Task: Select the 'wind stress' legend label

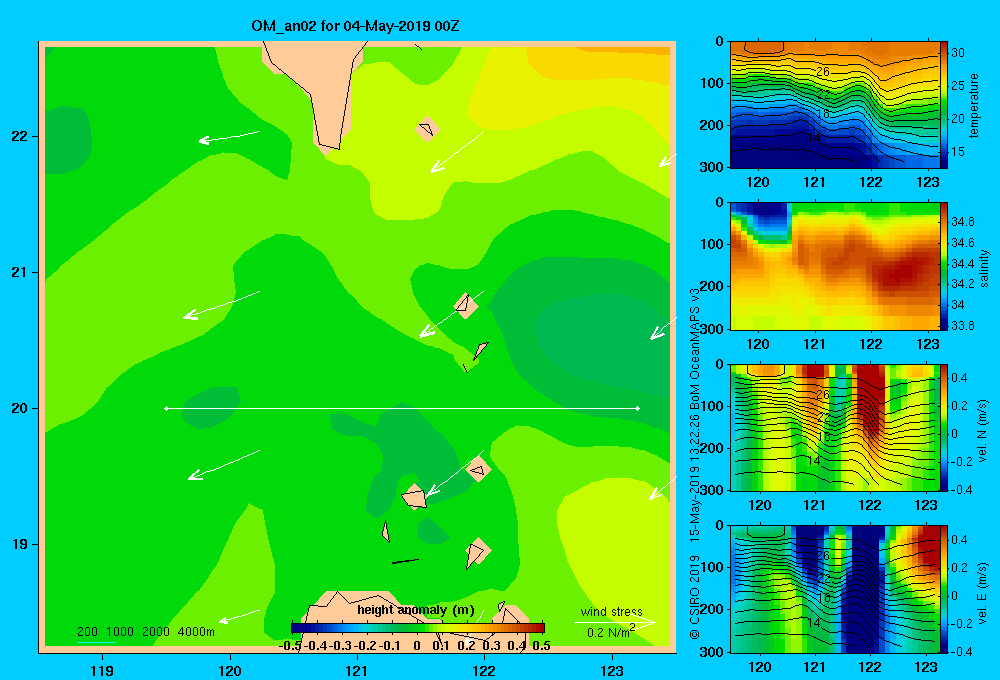Action: [x=612, y=611]
